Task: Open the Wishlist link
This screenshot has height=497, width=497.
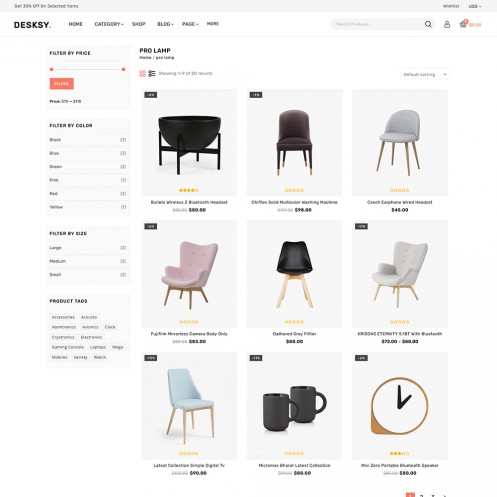Action: (x=451, y=6)
